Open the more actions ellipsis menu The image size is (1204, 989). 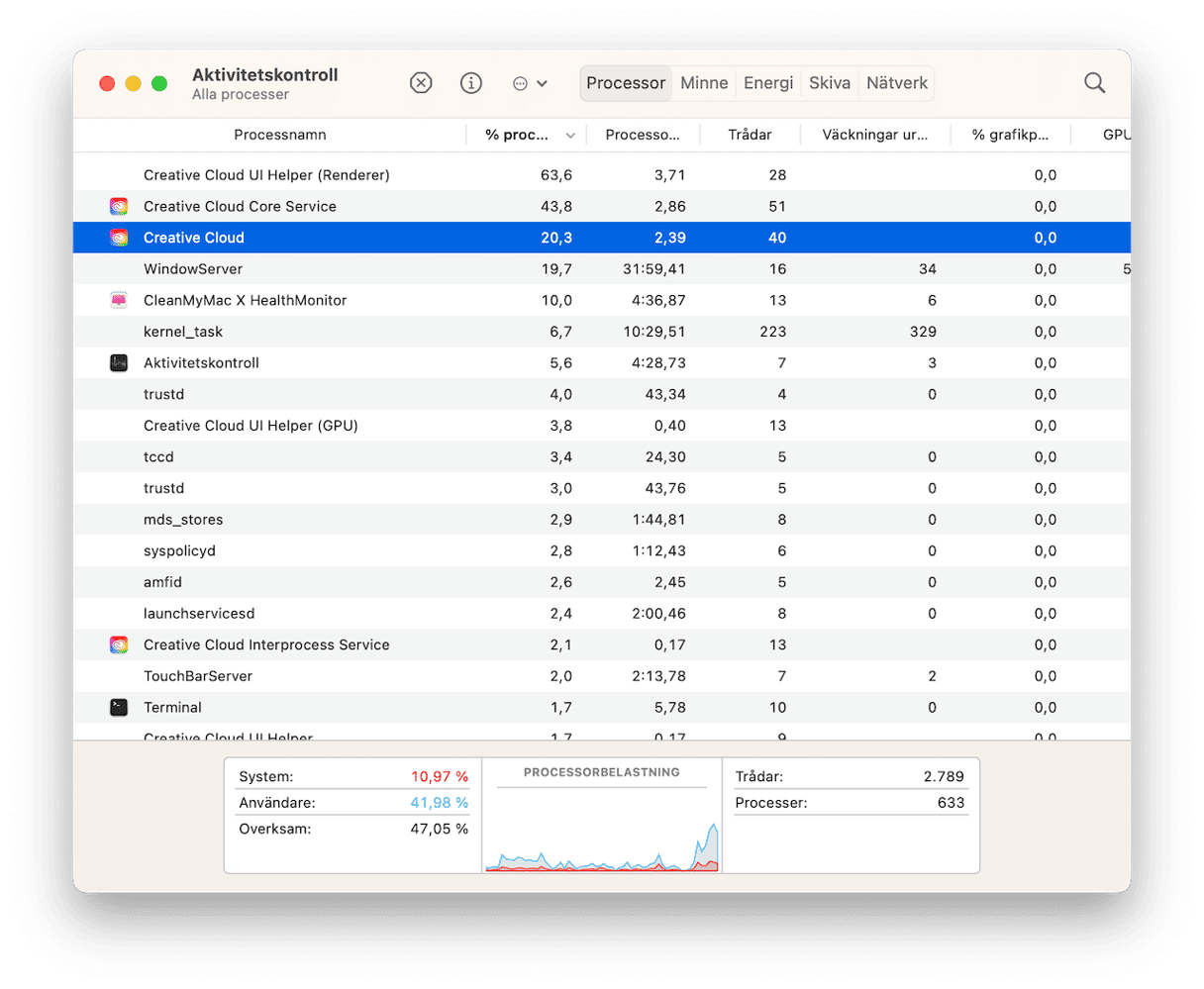(x=530, y=83)
